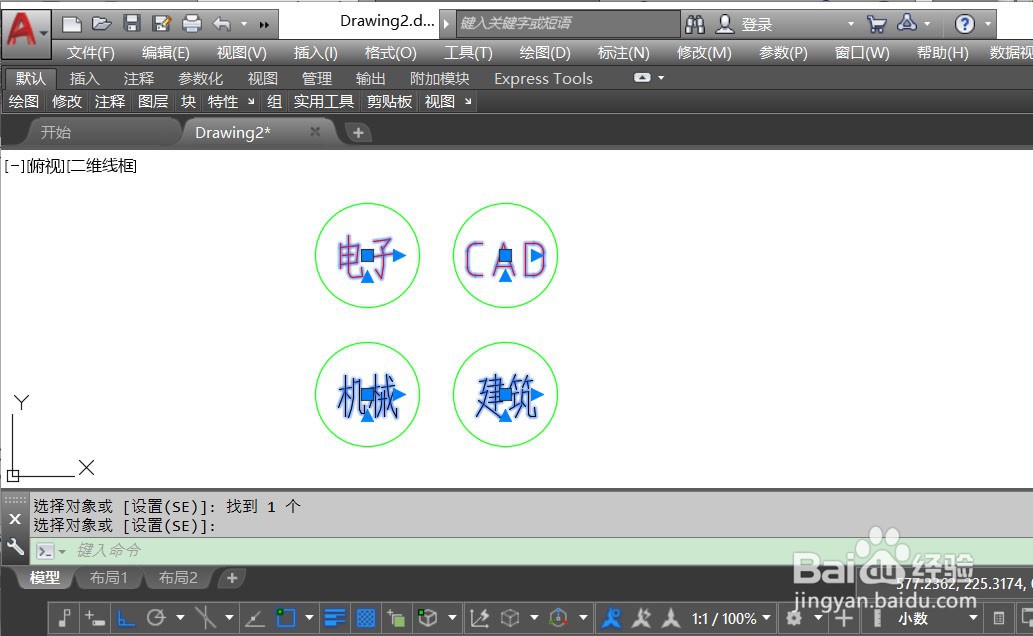
Task: Open the Help question mark icon
Action: [964, 24]
